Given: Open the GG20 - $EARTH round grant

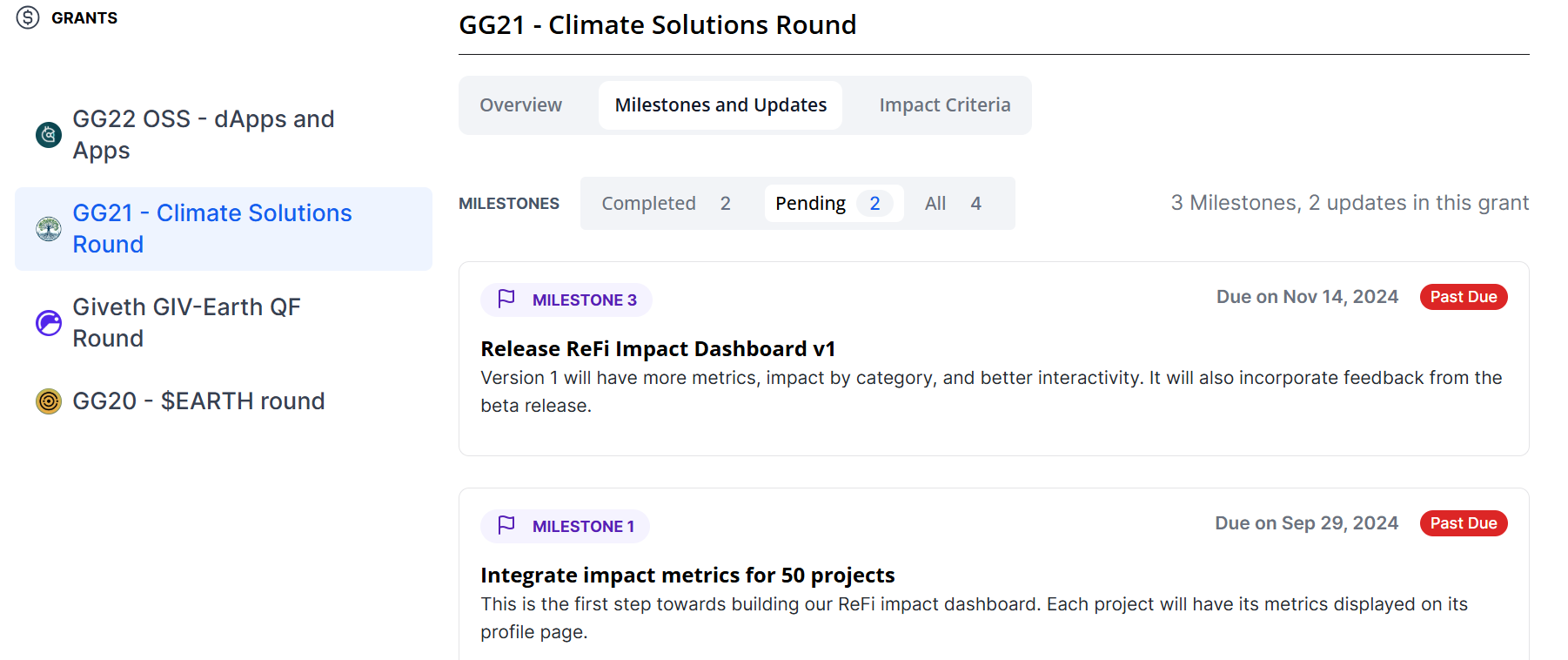Looking at the screenshot, I should click(198, 401).
